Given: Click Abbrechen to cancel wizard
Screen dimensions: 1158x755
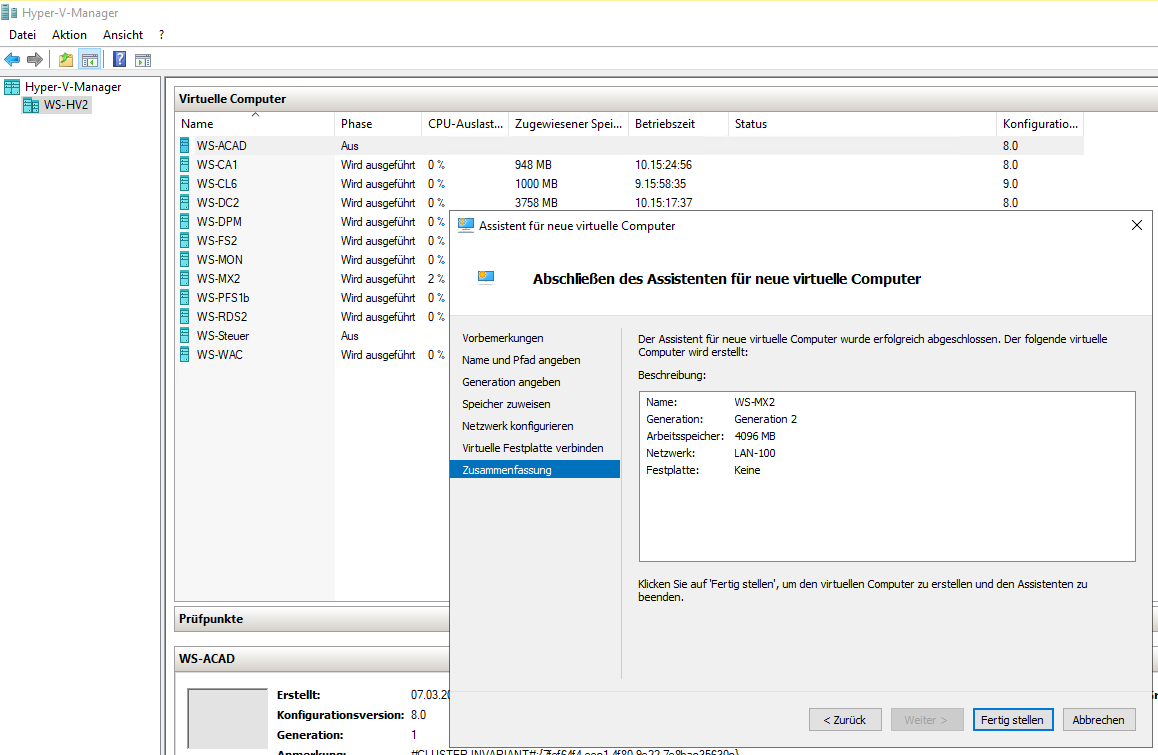Looking at the screenshot, I should (1098, 720).
